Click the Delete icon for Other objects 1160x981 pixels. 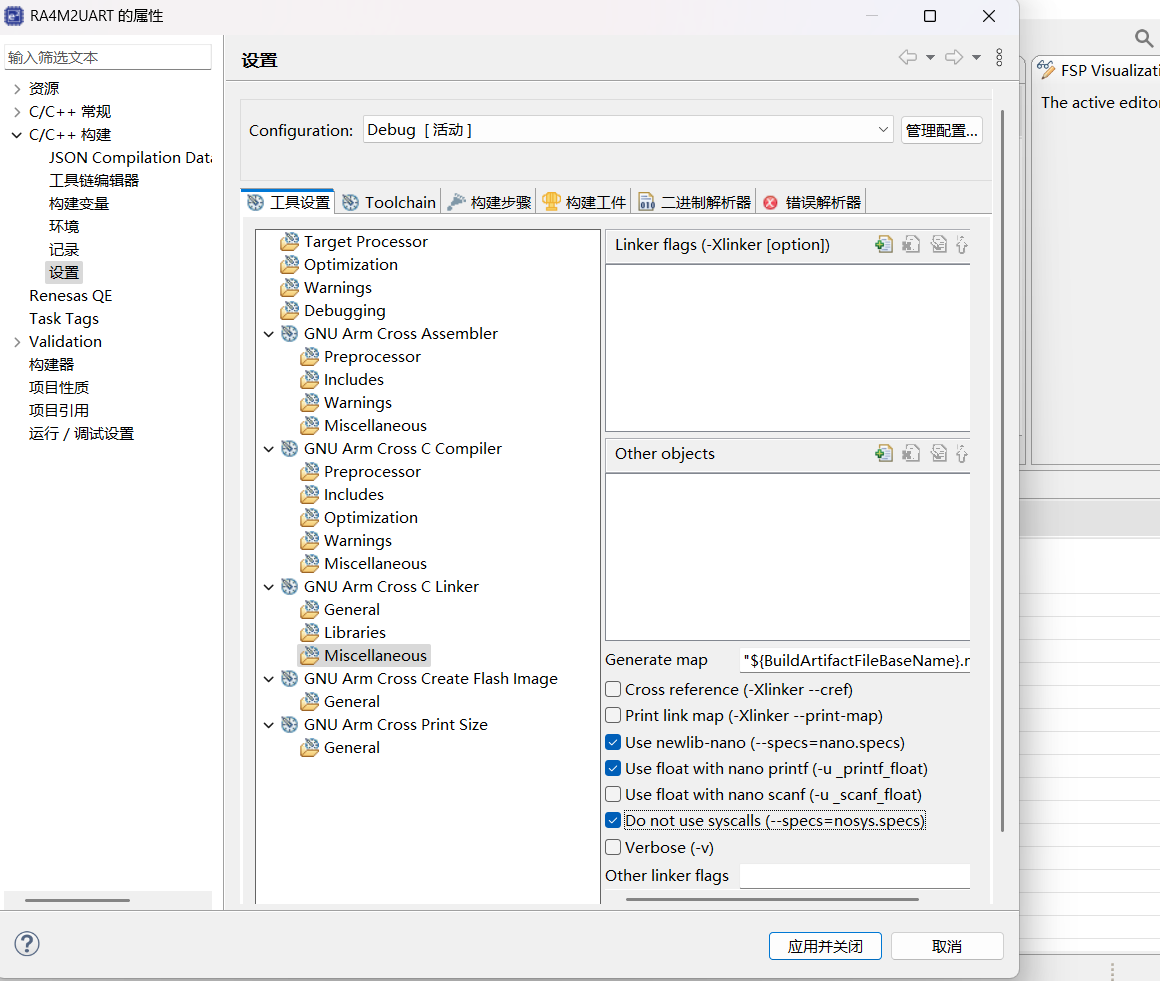tap(911, 454)
